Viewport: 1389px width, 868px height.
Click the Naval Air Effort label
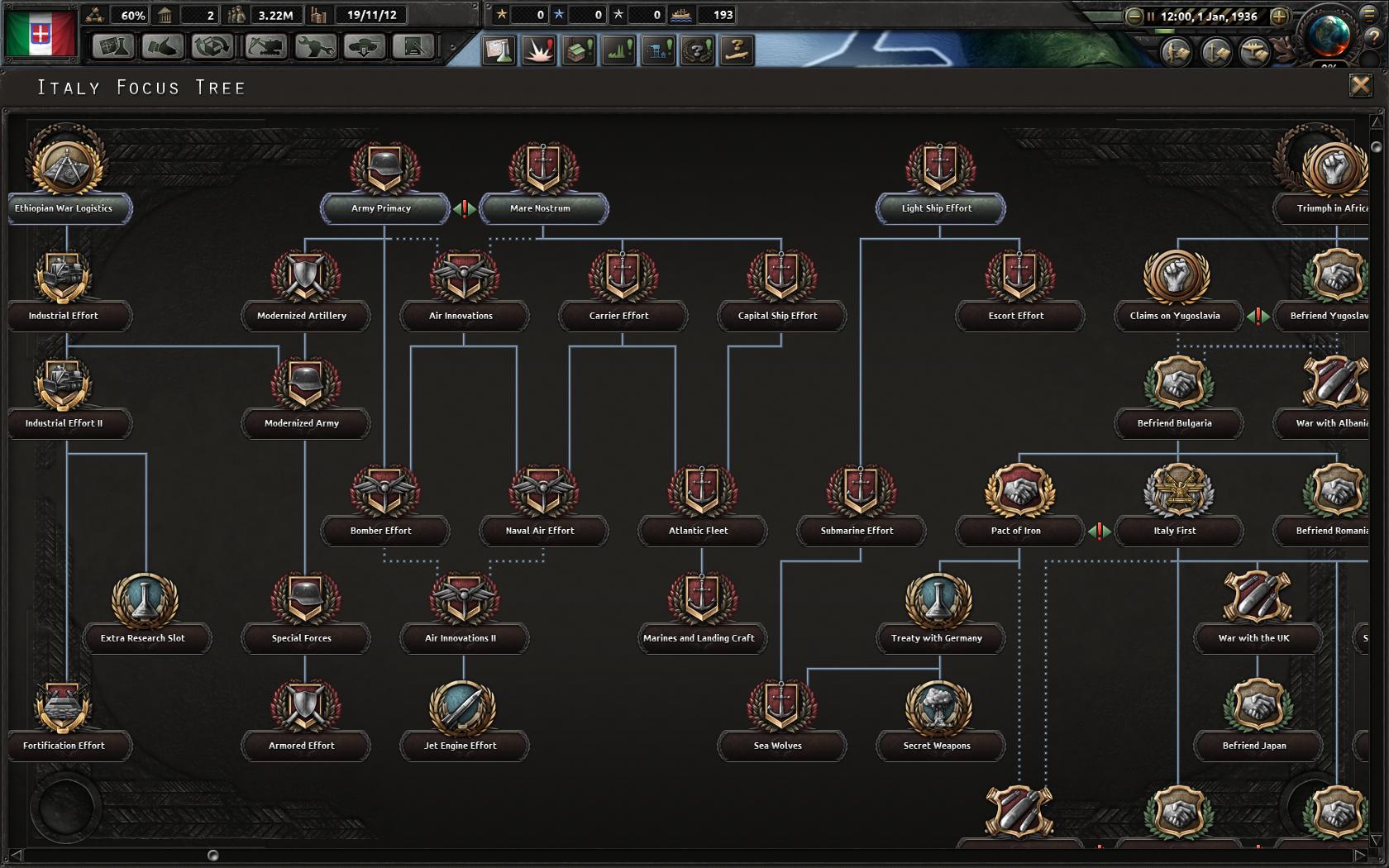(x=540, y=531)
